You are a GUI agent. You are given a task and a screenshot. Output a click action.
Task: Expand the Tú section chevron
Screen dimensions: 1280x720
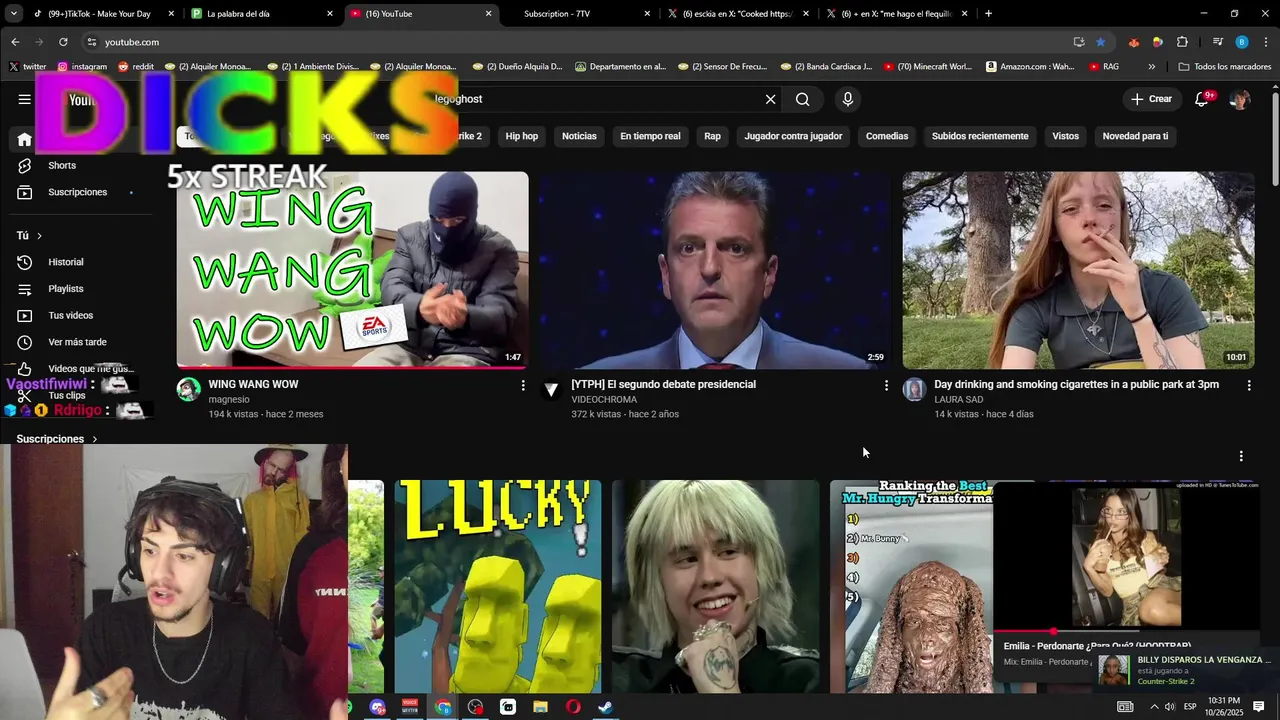(39, 236)
